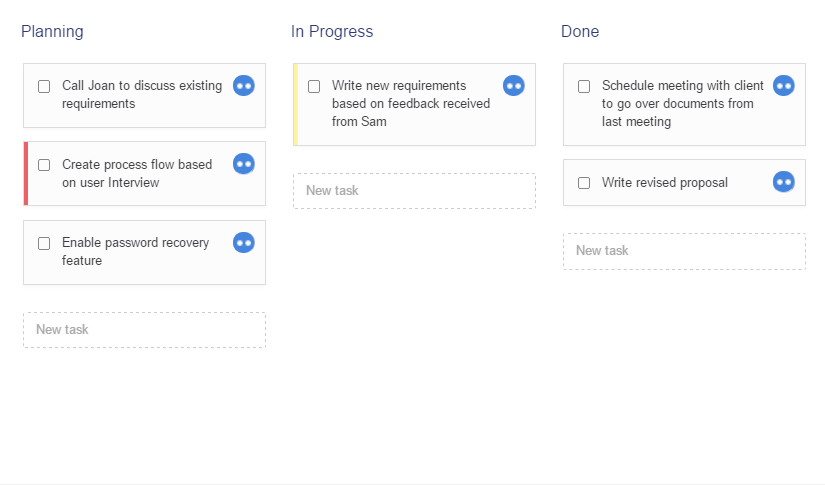
Task: Click the Done column header
Action: coord(580,32)
